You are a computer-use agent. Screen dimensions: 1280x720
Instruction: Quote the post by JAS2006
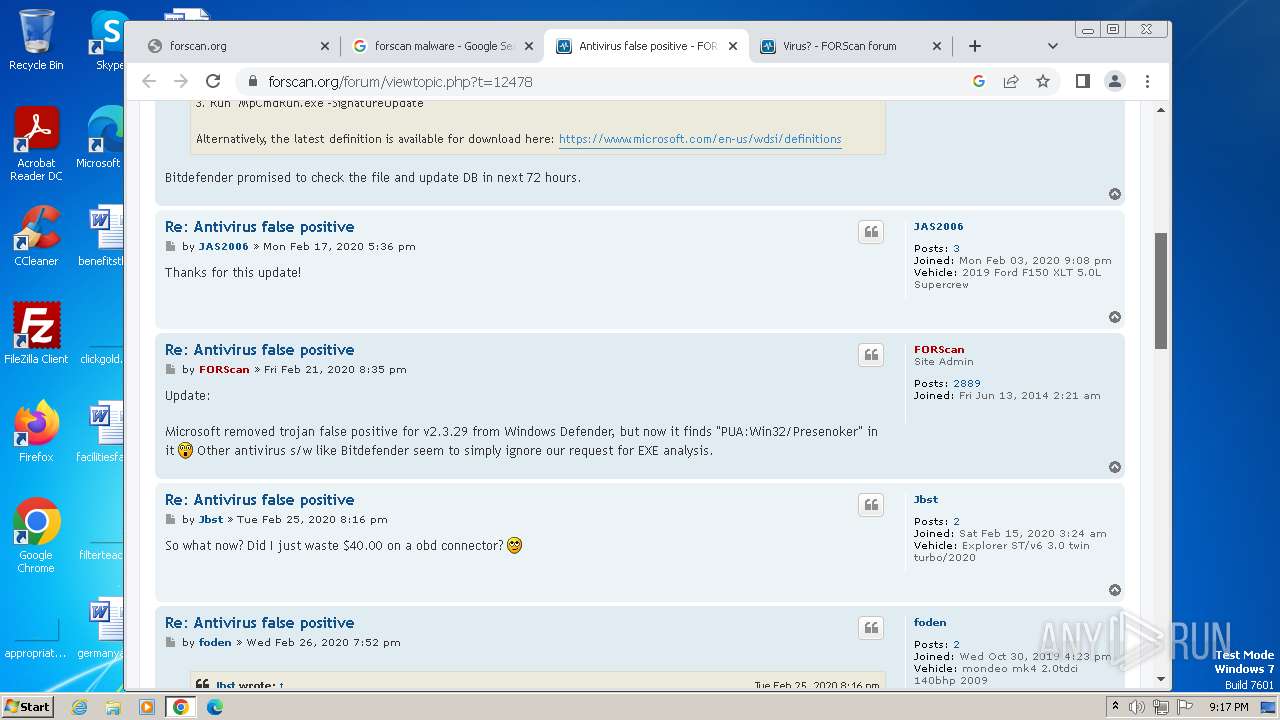[x=871, y=232]
